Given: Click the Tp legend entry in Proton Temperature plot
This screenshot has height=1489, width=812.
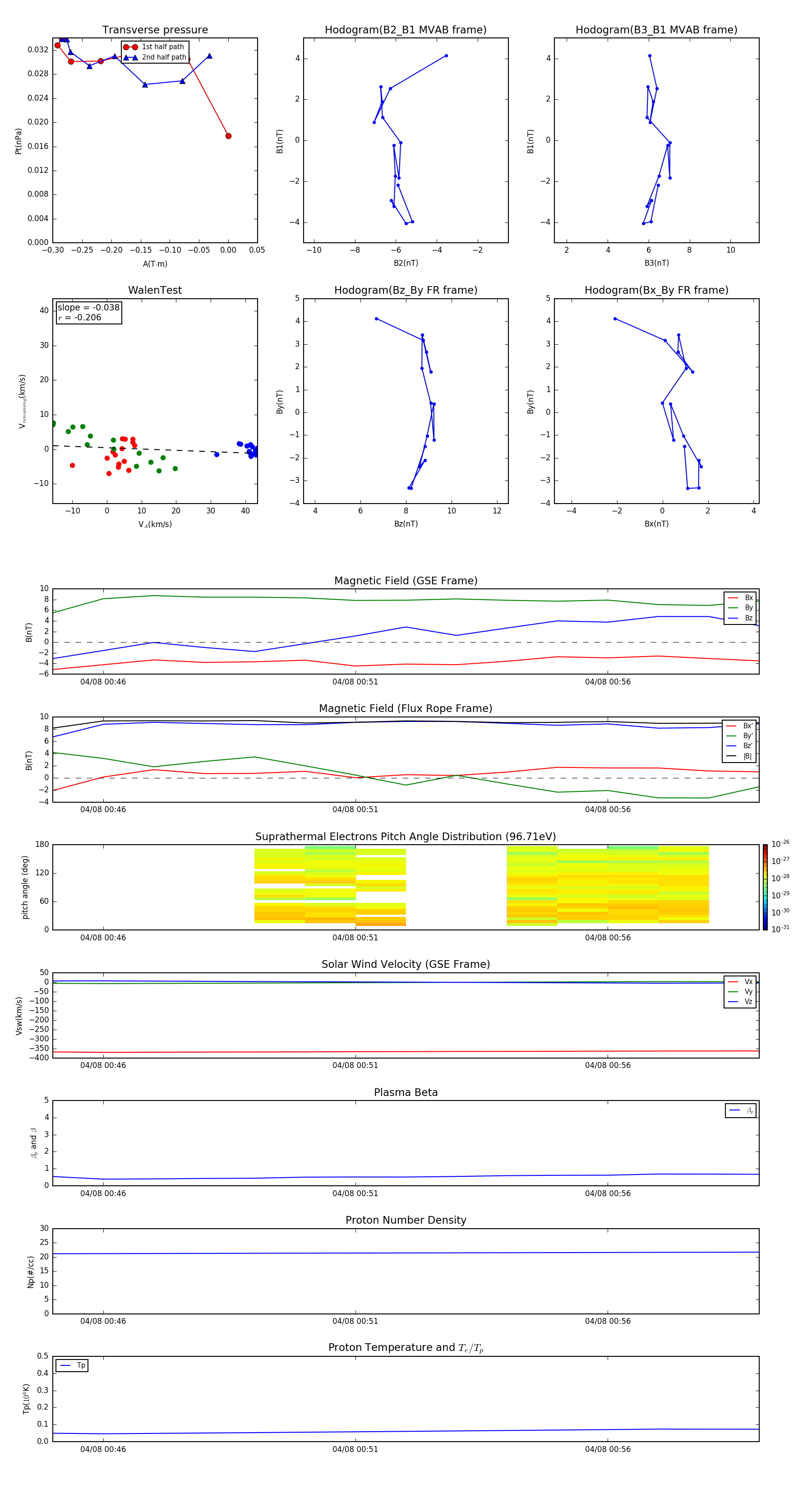Looking at the screenshot, I should 72,1366.
